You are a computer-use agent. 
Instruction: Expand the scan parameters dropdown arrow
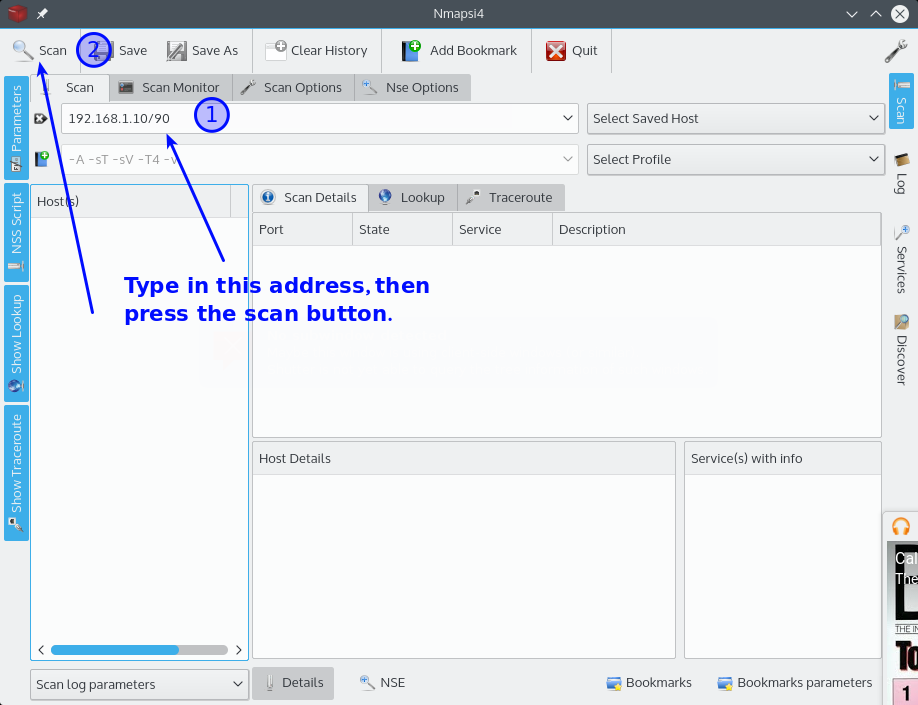click(x=567, y=159)
